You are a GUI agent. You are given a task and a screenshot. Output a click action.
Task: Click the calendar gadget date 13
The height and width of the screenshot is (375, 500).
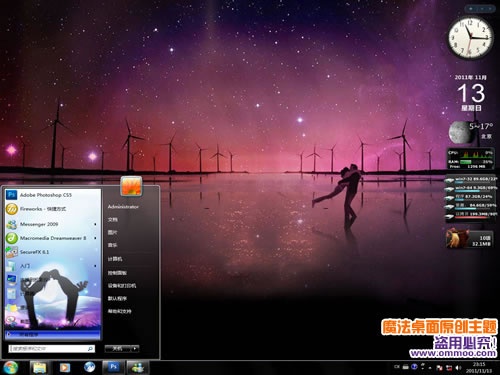[x=471, y=93]
